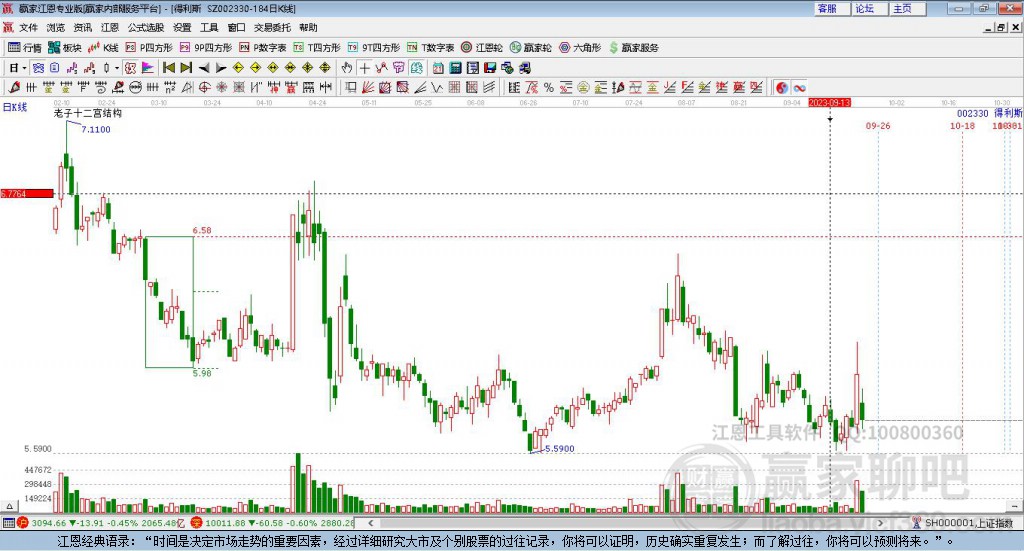
Task: Click the red 2023-09-13 date marker
Action: (829, 102)
